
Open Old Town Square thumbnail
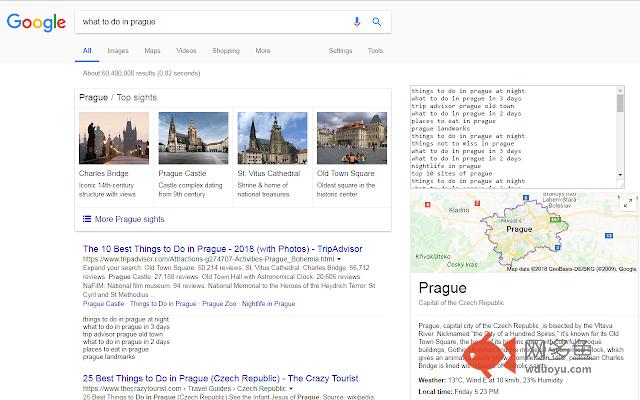(x=352, y=138)
